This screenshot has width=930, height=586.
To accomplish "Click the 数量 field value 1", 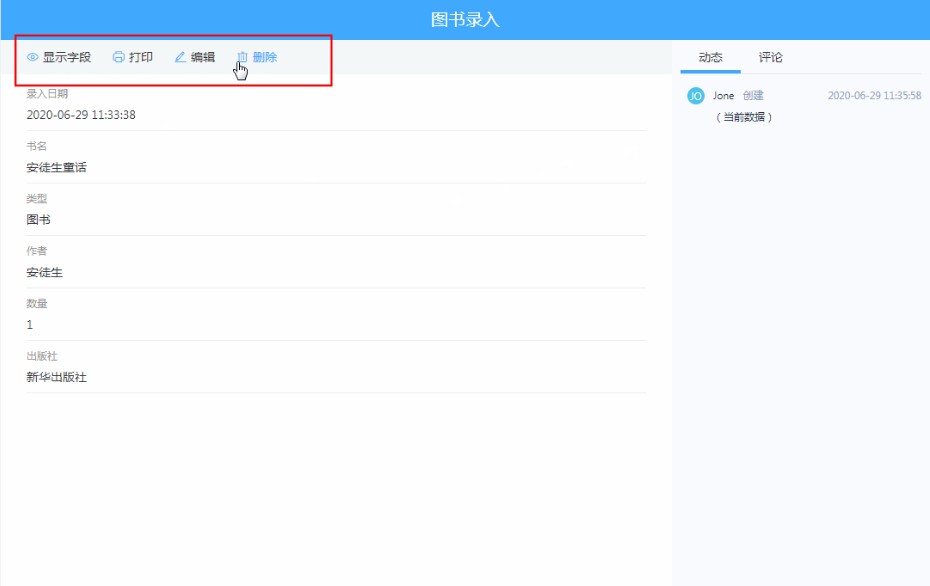I will [x=30, y=325].
